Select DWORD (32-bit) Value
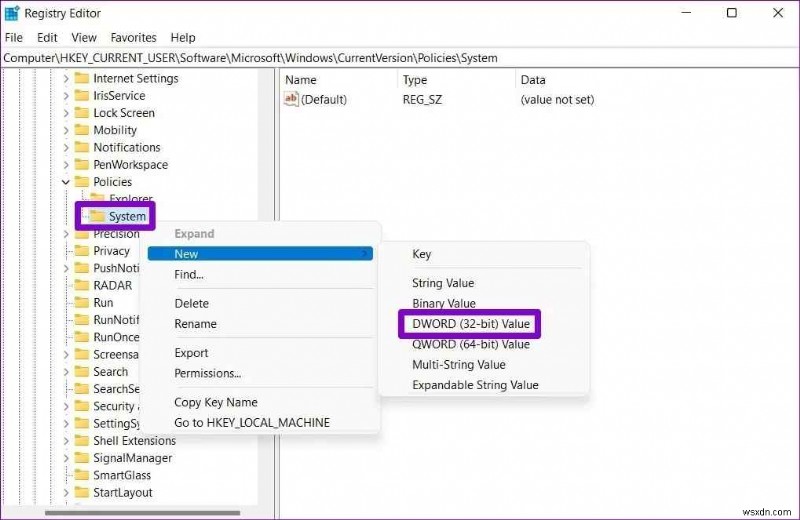 click(471, 324)
